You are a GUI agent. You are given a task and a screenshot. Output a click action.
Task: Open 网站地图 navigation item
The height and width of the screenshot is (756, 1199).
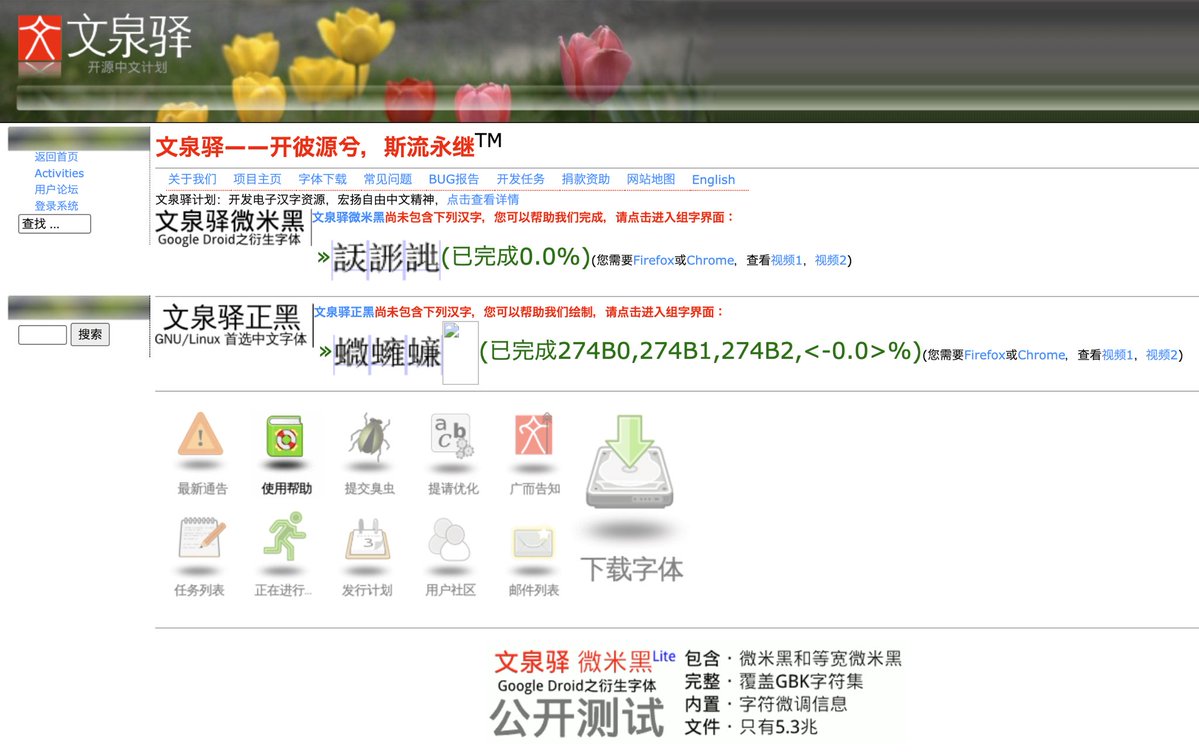[651, 179]
